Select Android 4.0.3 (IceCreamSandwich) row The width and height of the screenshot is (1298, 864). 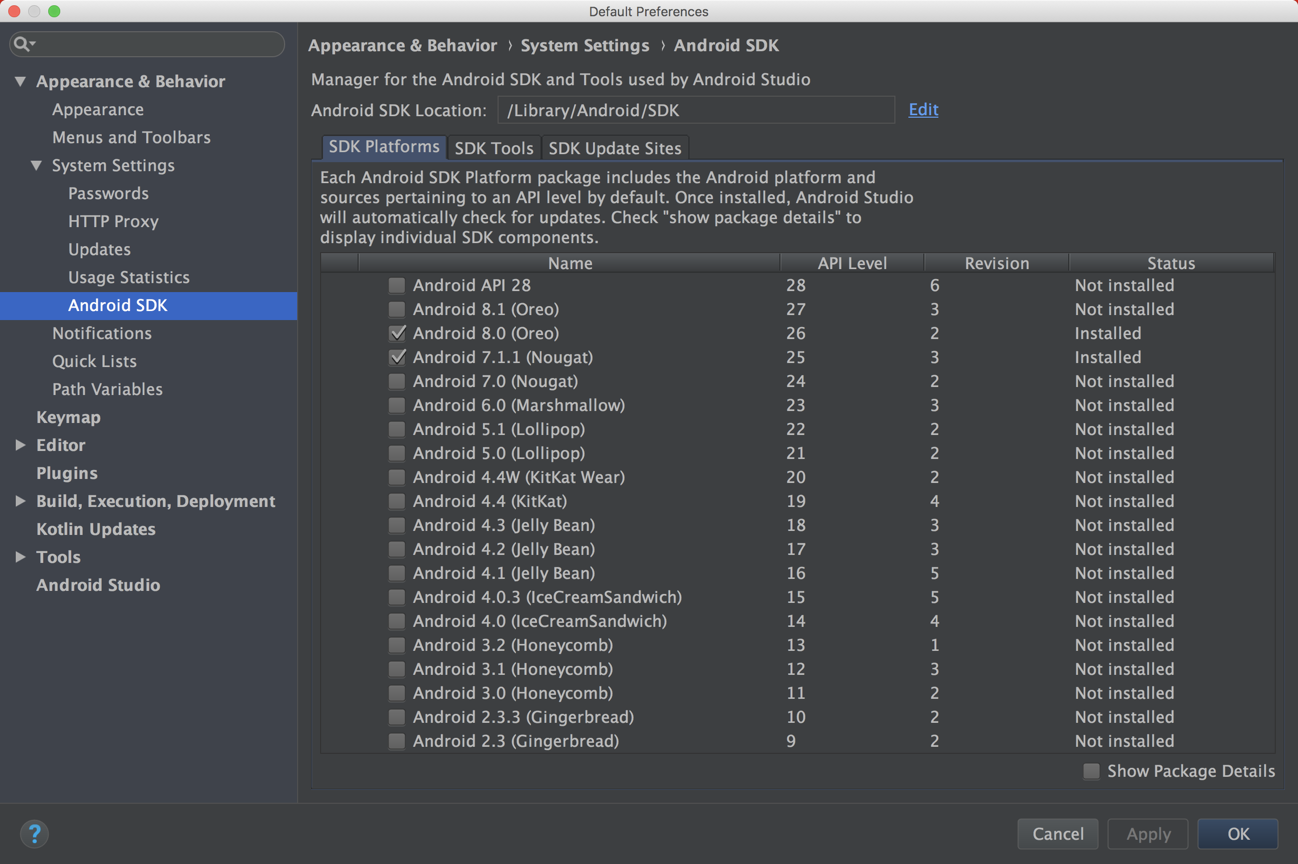coord(797,597)
